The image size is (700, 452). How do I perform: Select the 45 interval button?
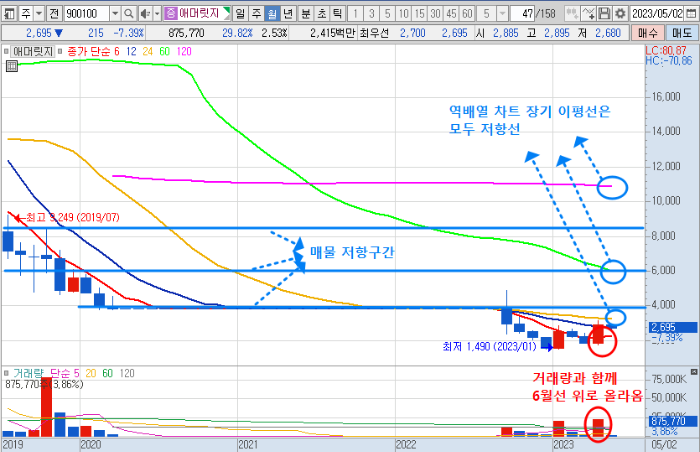pos(451,13)
